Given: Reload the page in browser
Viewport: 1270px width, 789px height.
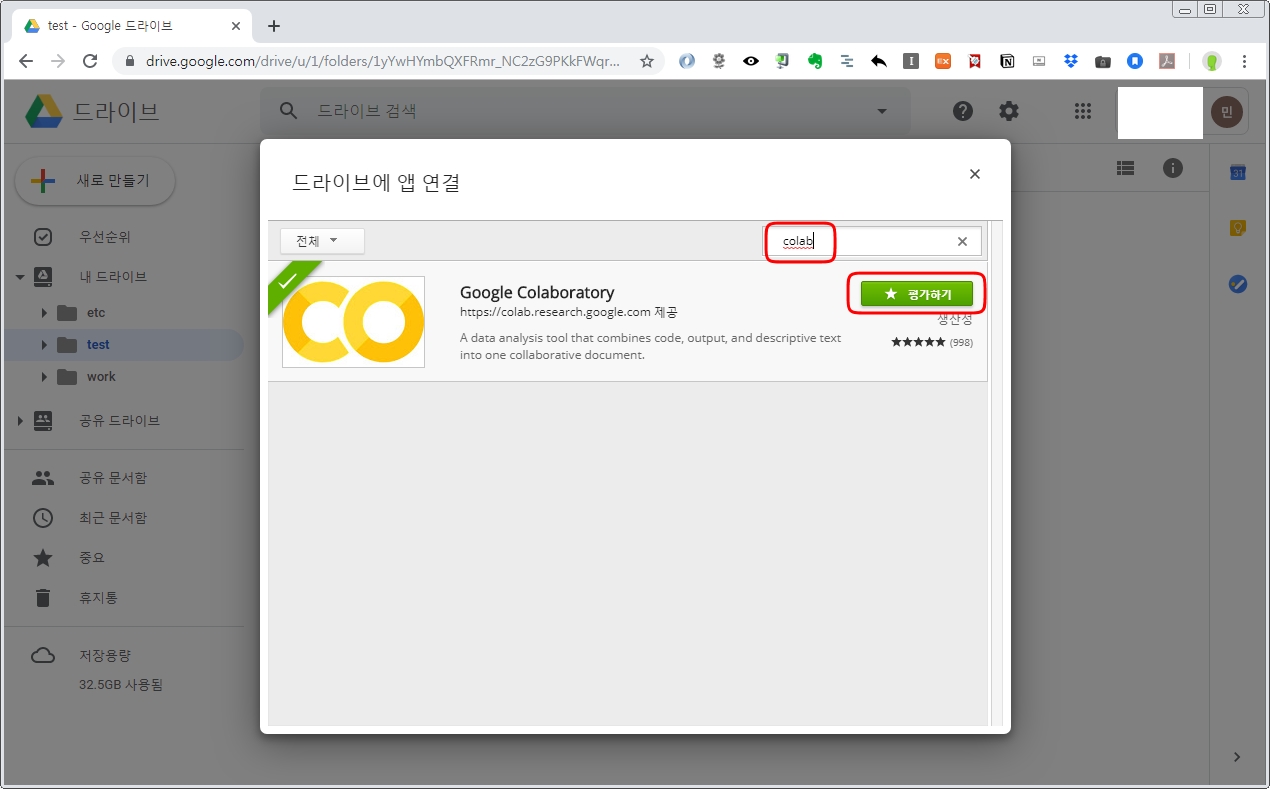Looking at the screenshot, I should tap(90, 61).
